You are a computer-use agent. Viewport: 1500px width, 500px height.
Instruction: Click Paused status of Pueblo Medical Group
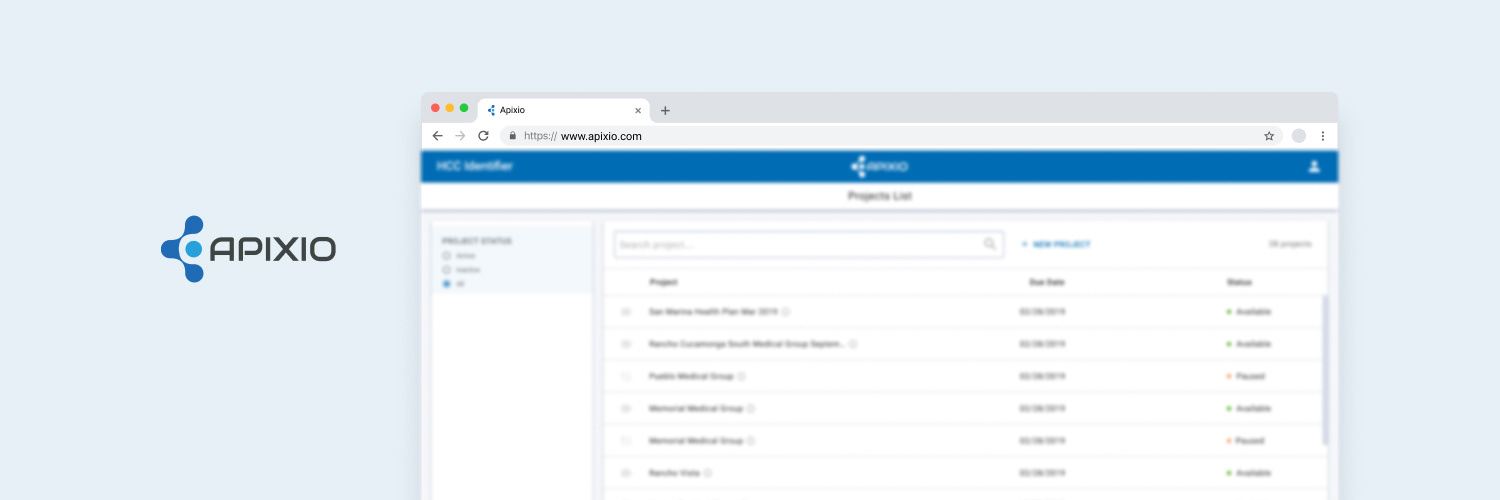pos(1246,376)
